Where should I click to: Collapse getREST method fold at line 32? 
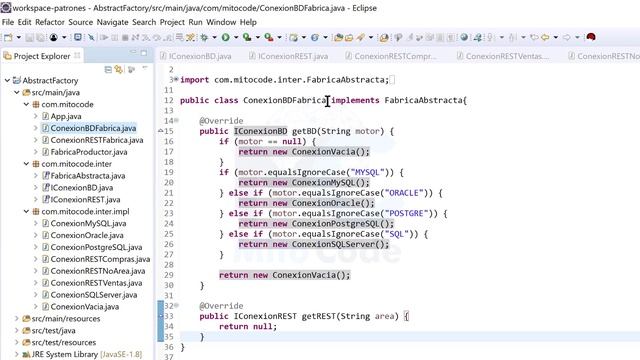(176, 305)
